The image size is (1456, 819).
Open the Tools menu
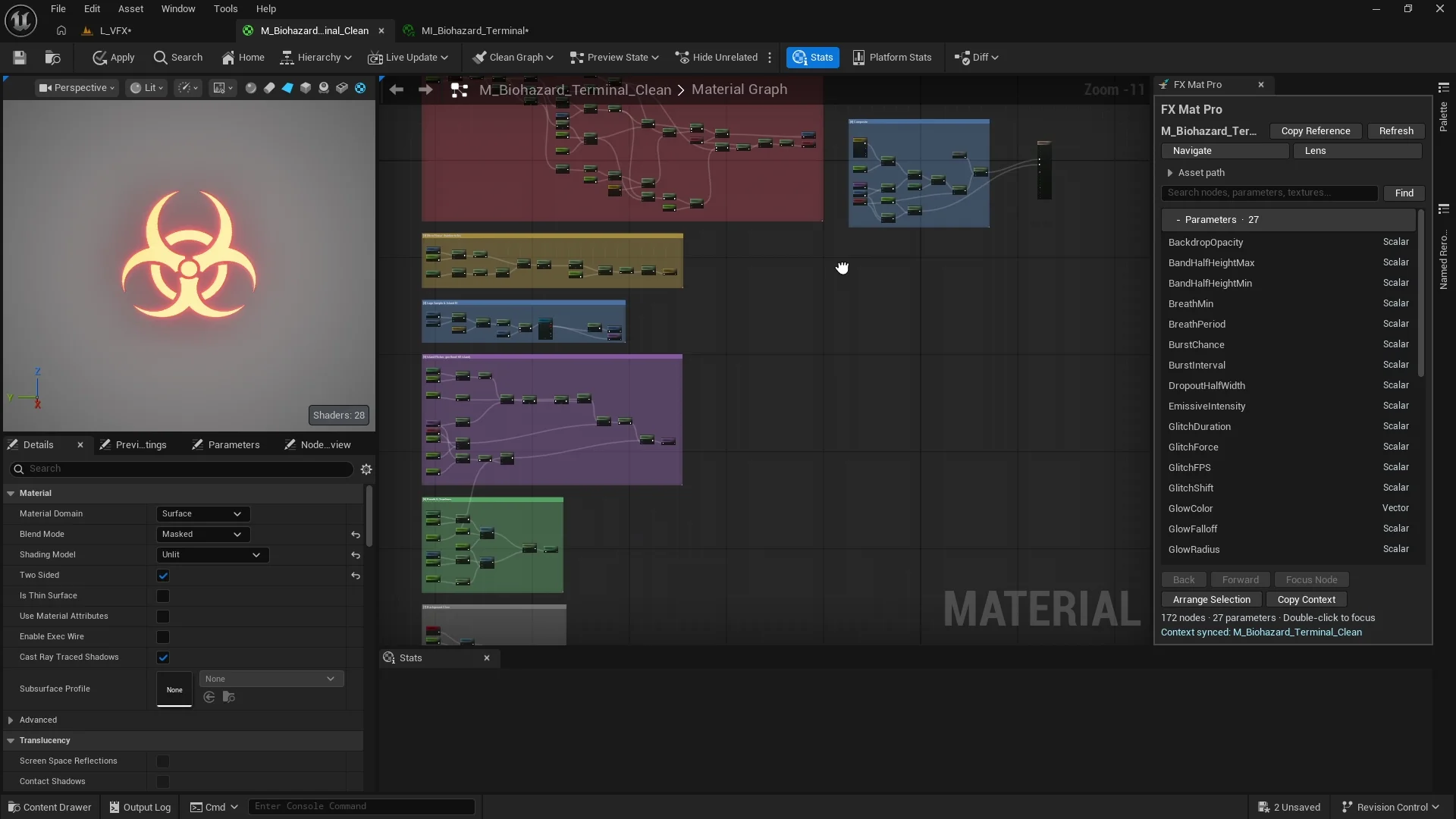(225, 9)
